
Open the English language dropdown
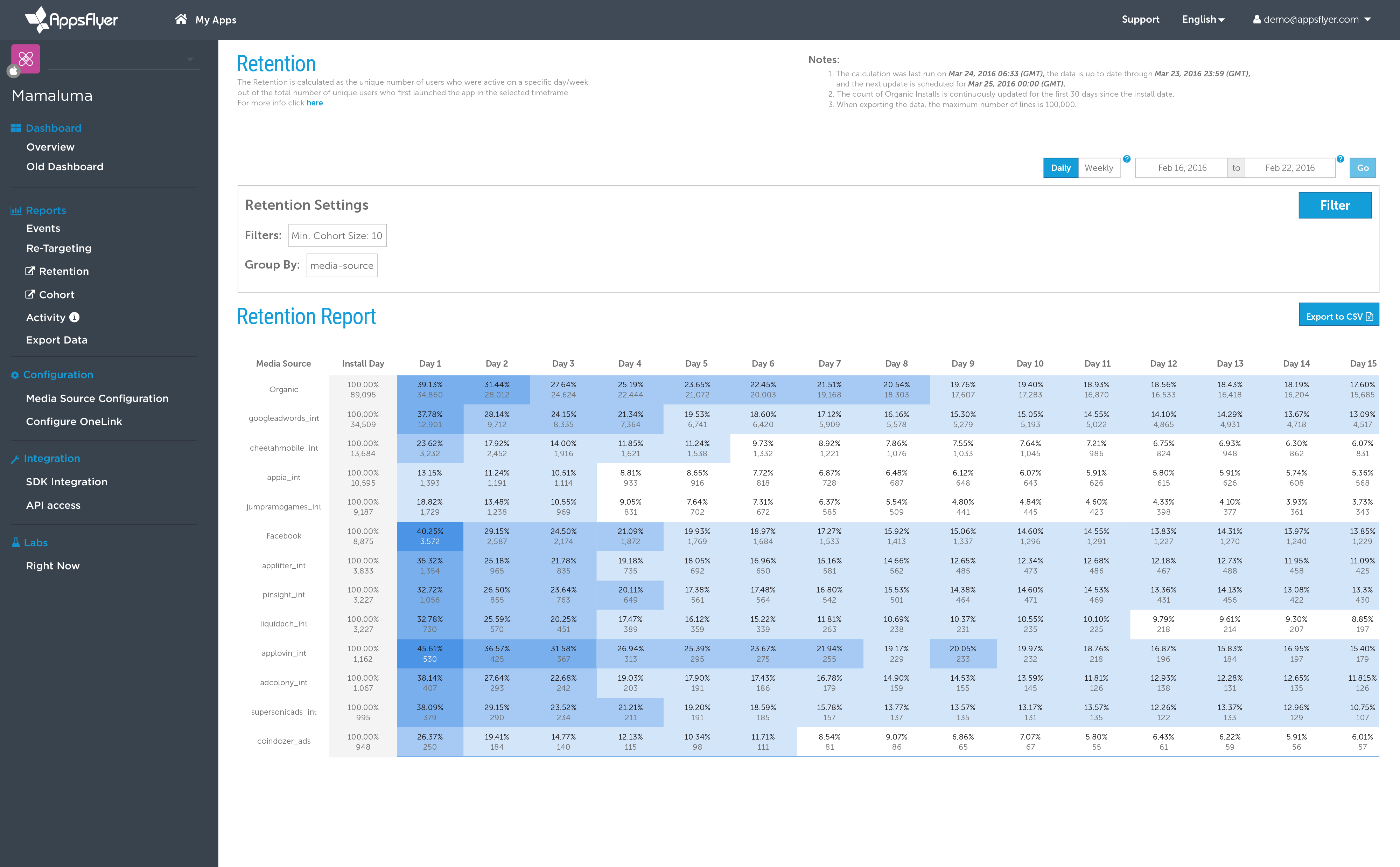click(x=1203, y=20)
